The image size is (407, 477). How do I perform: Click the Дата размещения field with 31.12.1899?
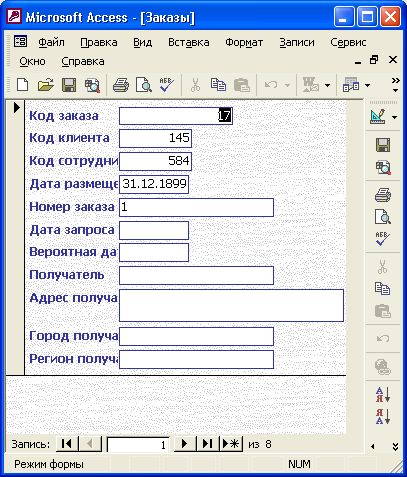[154, 184]
